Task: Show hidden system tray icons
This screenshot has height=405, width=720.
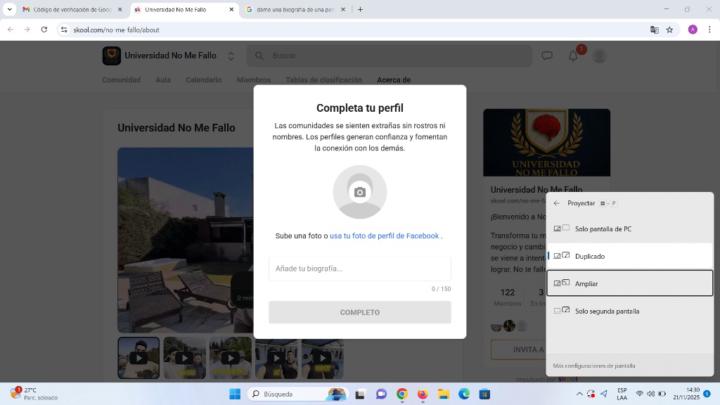Action: 579,394
